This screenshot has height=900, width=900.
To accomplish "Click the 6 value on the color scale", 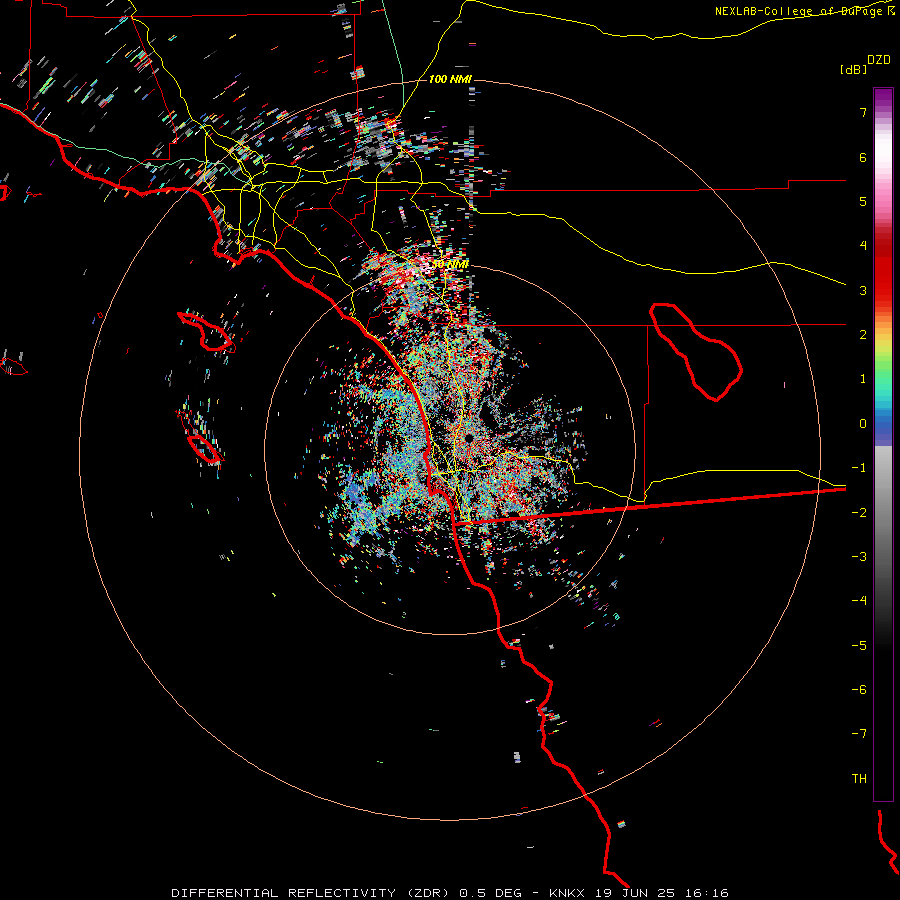I will pyautogui.click(x=863, y=157).
